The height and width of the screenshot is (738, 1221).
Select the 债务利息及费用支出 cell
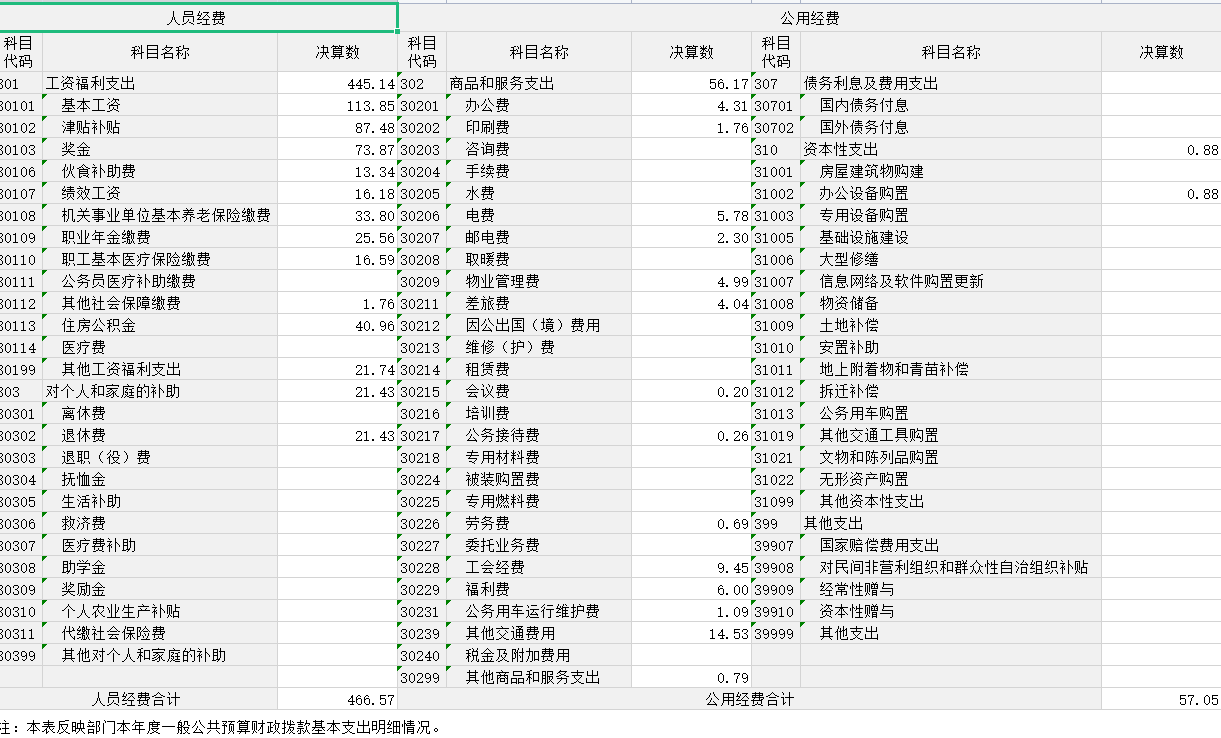(950, 83)
